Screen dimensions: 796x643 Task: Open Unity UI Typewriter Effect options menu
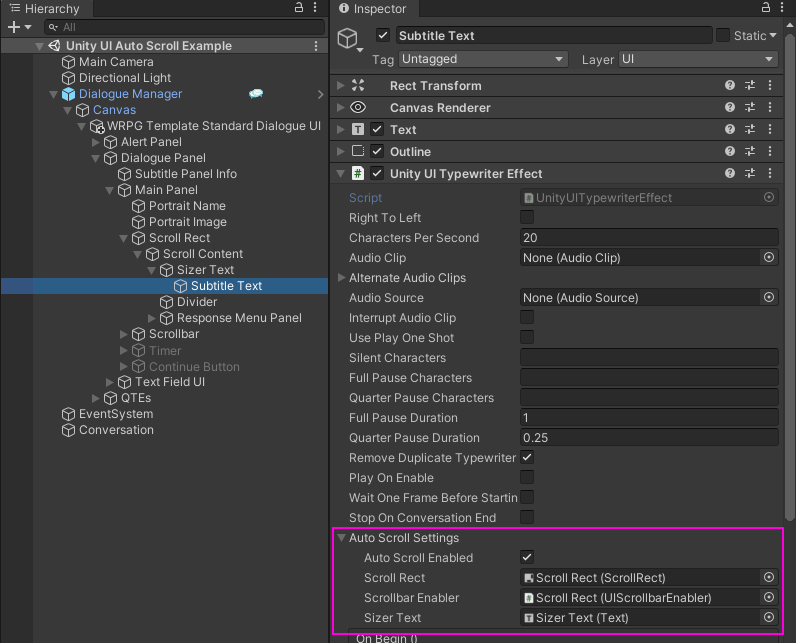(x=770, y=174)
